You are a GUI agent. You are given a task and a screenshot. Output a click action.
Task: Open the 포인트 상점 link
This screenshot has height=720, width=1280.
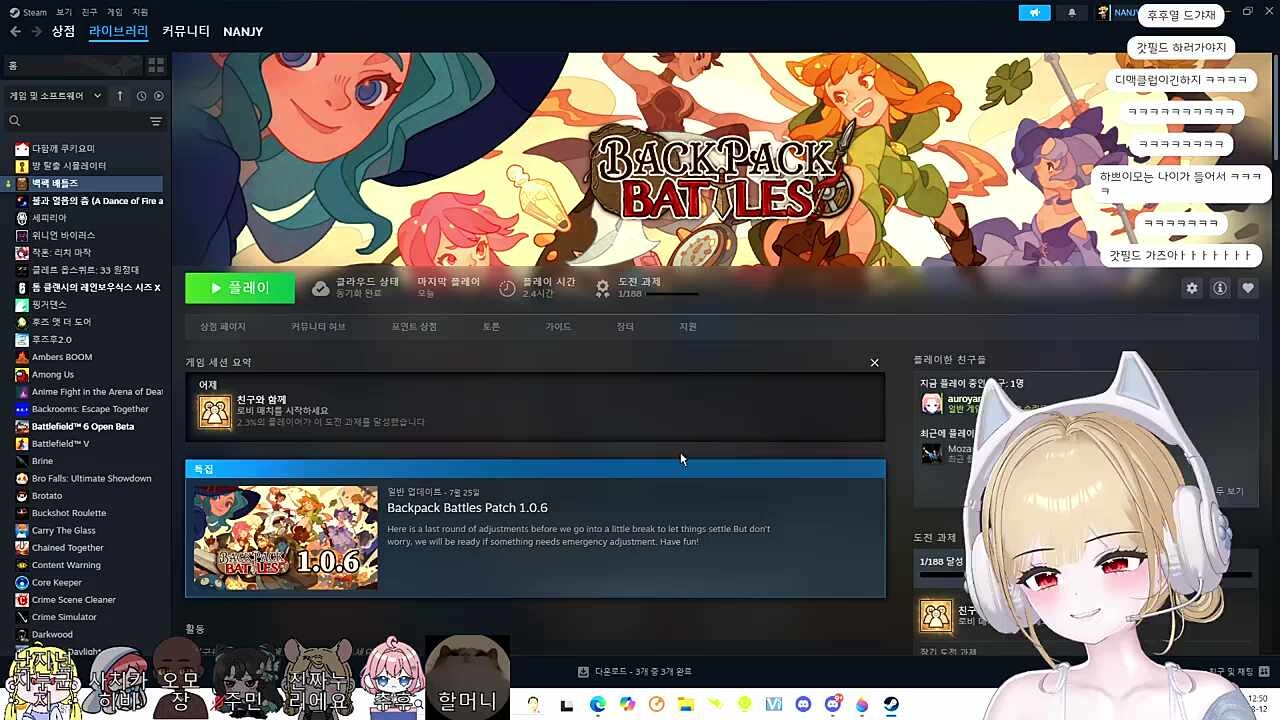pyautogui.click(x=414, y=327)
